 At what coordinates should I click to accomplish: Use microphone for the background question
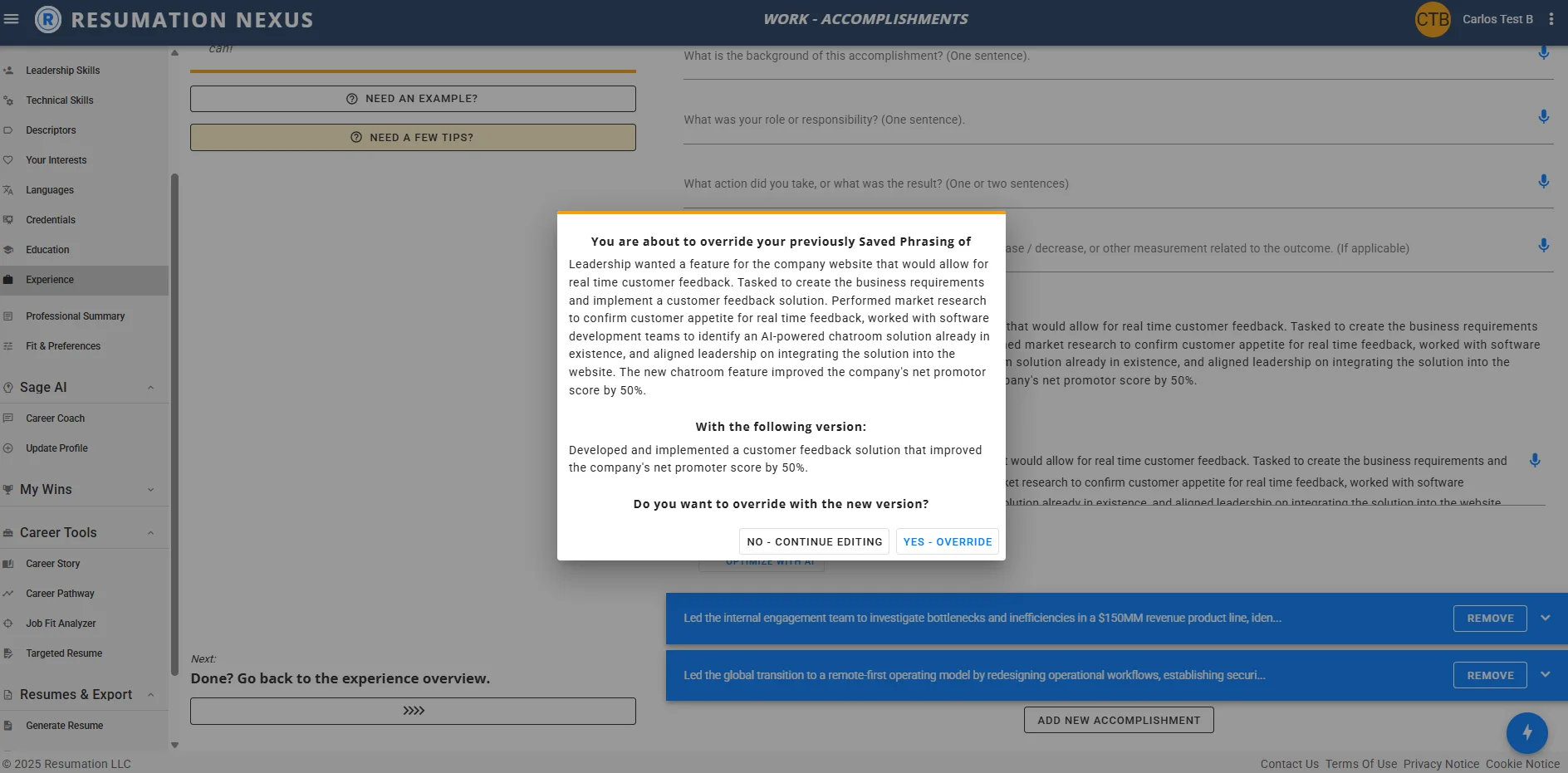point(1543,53)
